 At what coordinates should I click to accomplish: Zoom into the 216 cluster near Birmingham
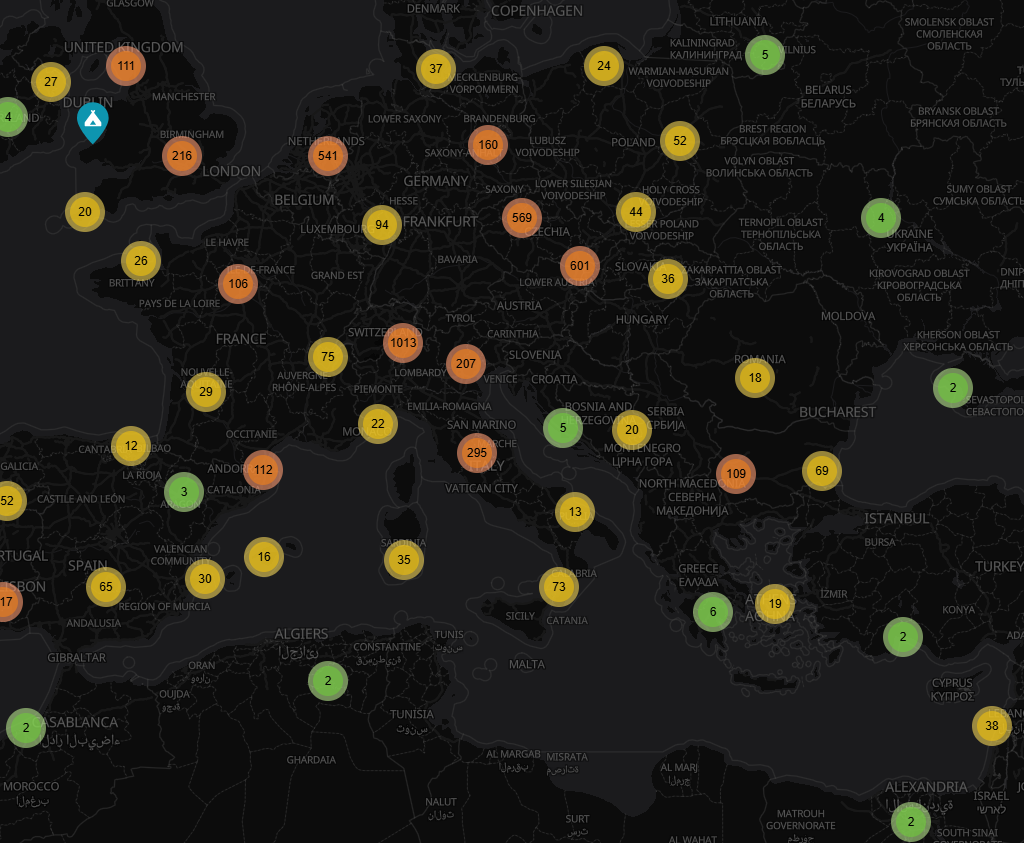tap(182, 156)
